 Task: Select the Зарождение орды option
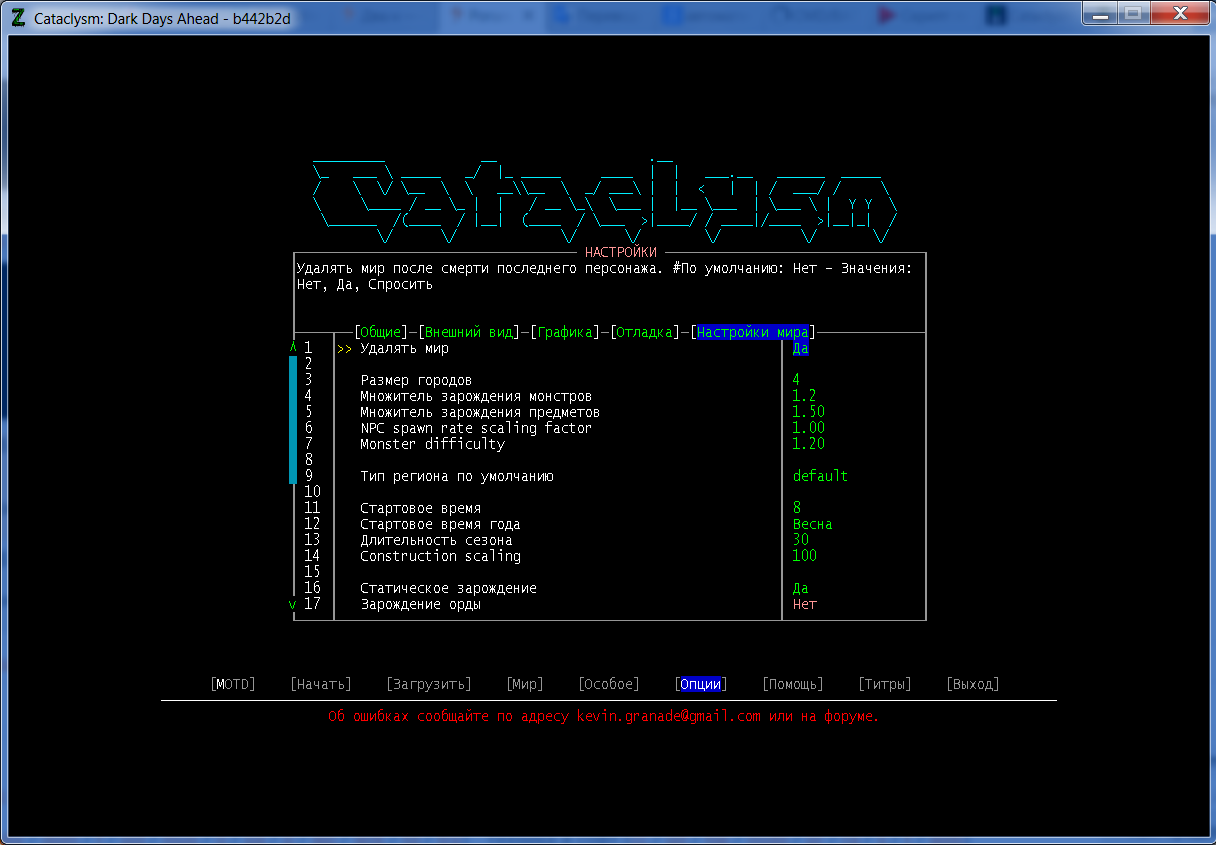tap(420, 604)
